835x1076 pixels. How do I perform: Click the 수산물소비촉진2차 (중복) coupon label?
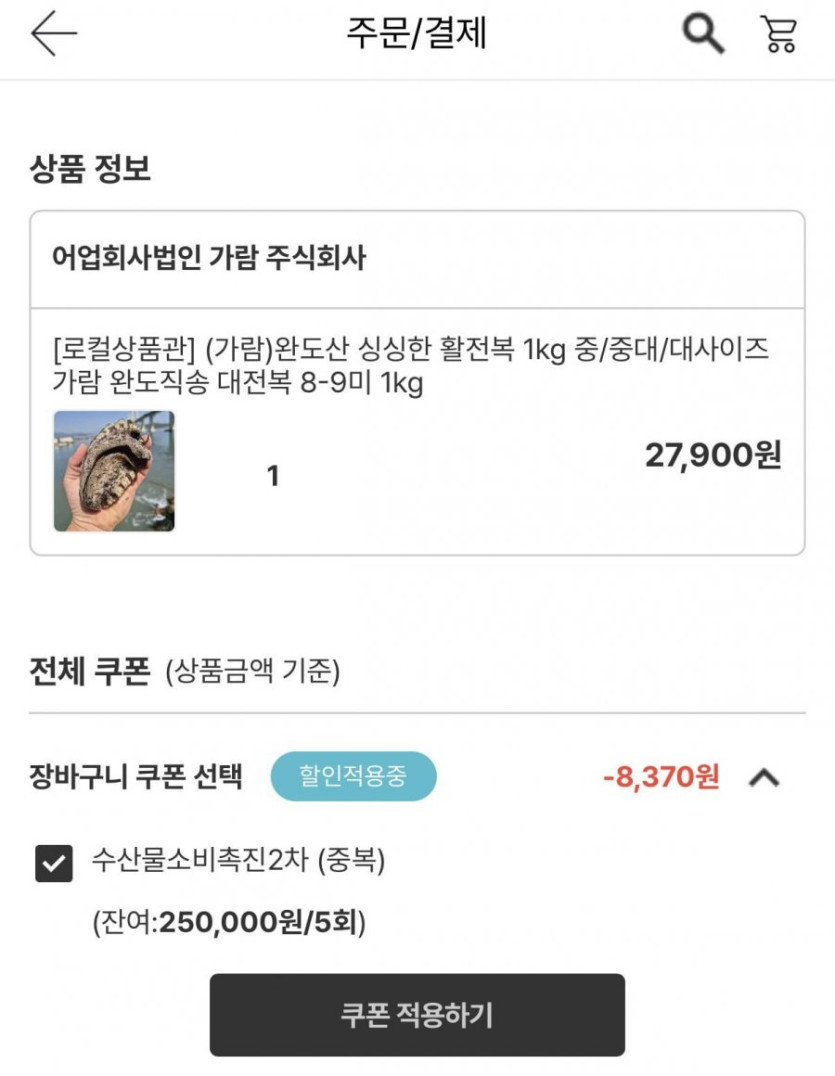[x=238, y=860]
